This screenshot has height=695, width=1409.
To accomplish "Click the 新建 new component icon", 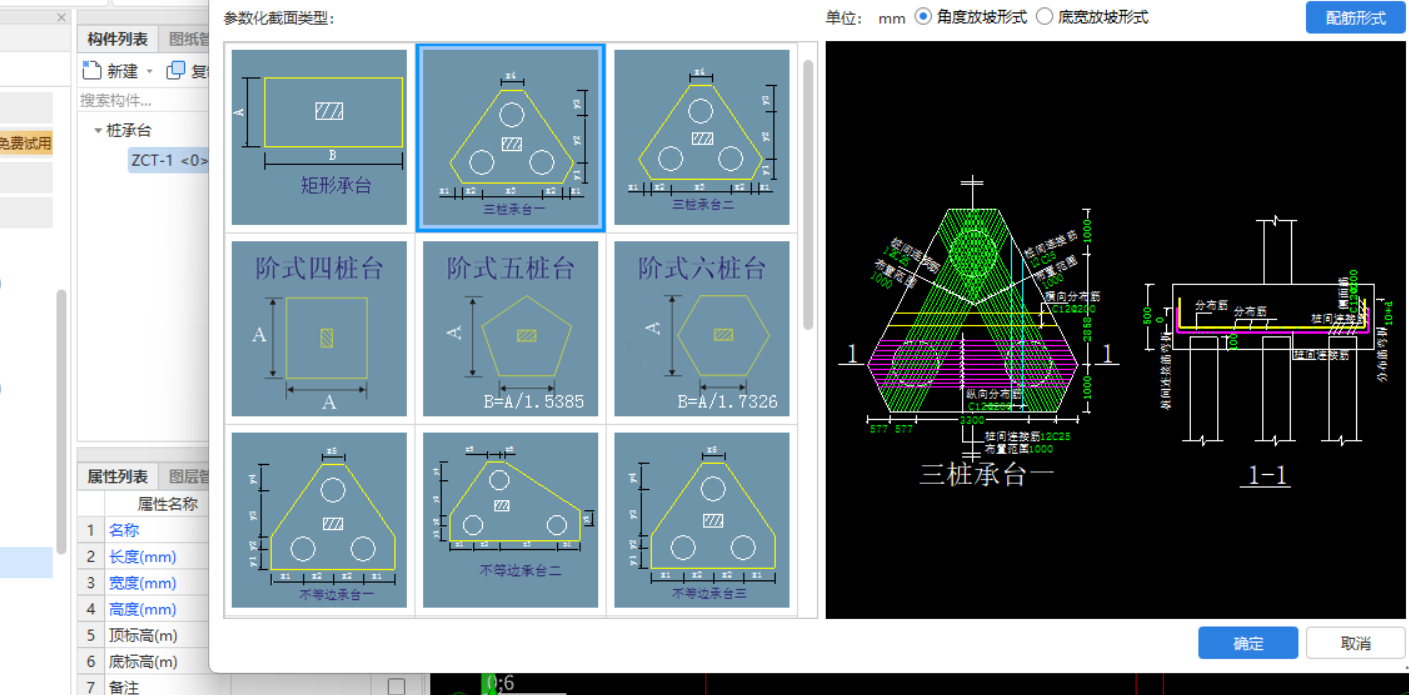I will click(92, 71).
